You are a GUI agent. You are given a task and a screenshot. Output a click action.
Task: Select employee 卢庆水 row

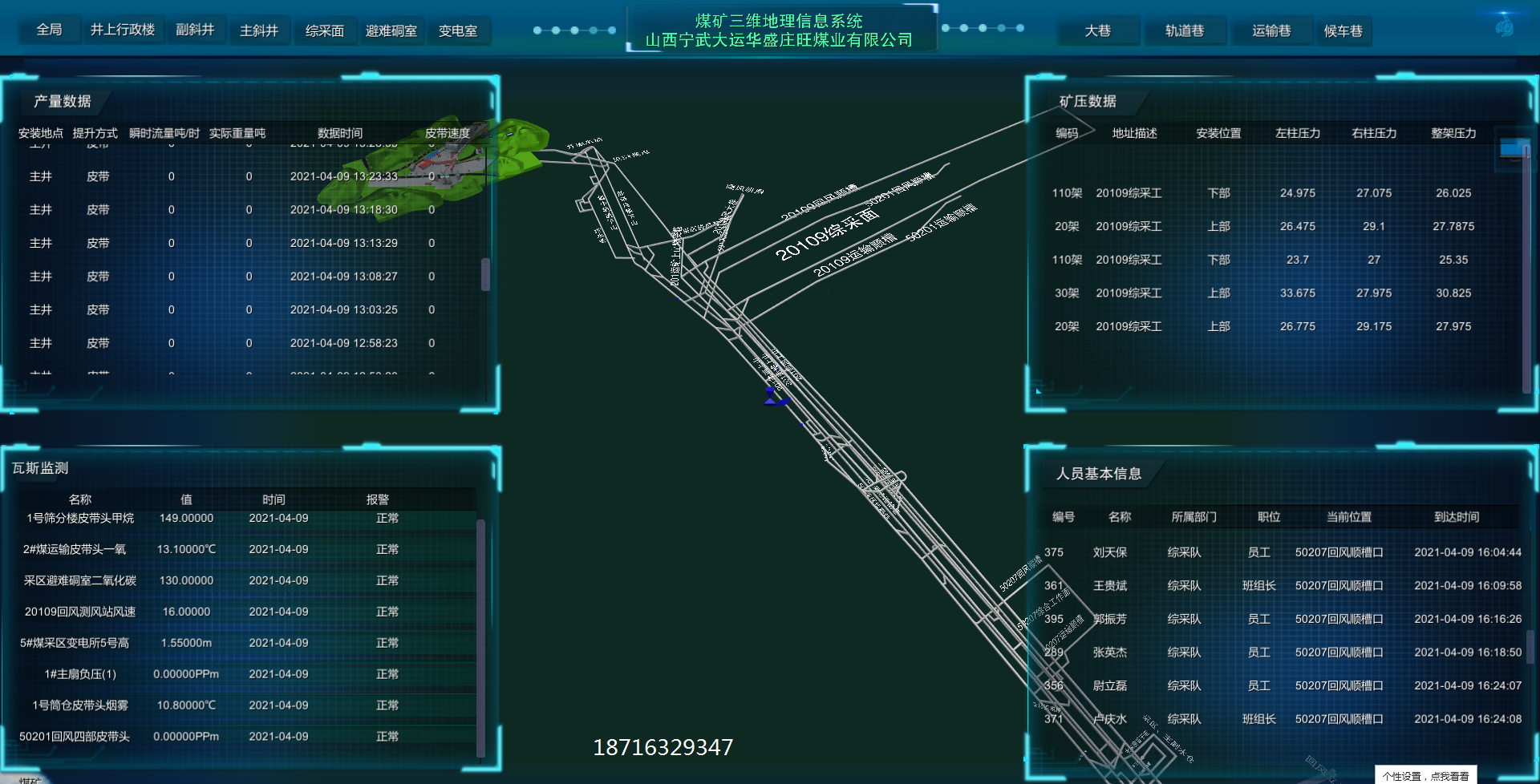pyautogui.click(x=1282, y=719)
